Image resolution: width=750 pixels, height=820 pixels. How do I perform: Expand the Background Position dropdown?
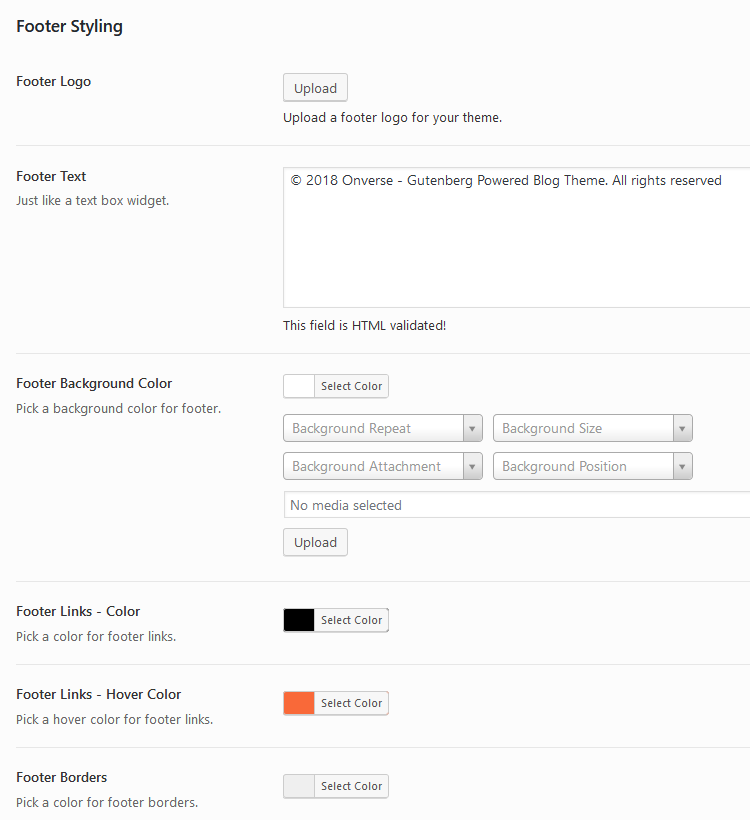point(583,467)
